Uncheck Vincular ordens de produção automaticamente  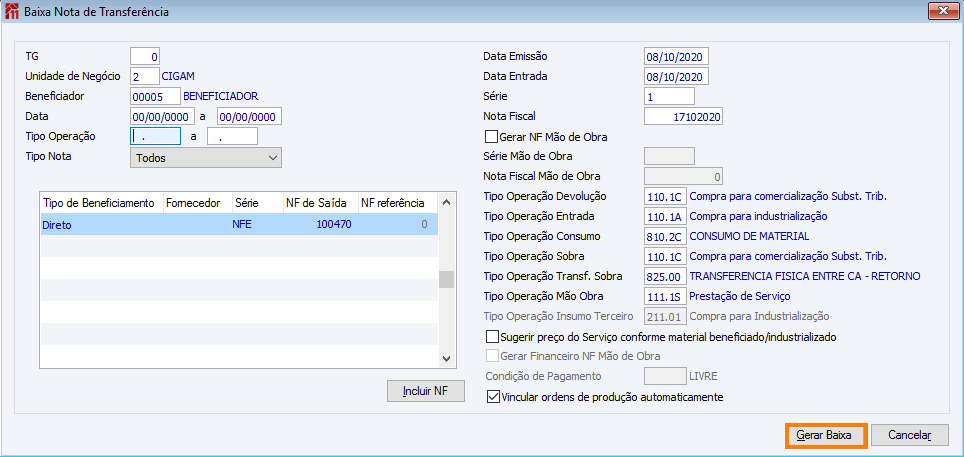point(492,397)
